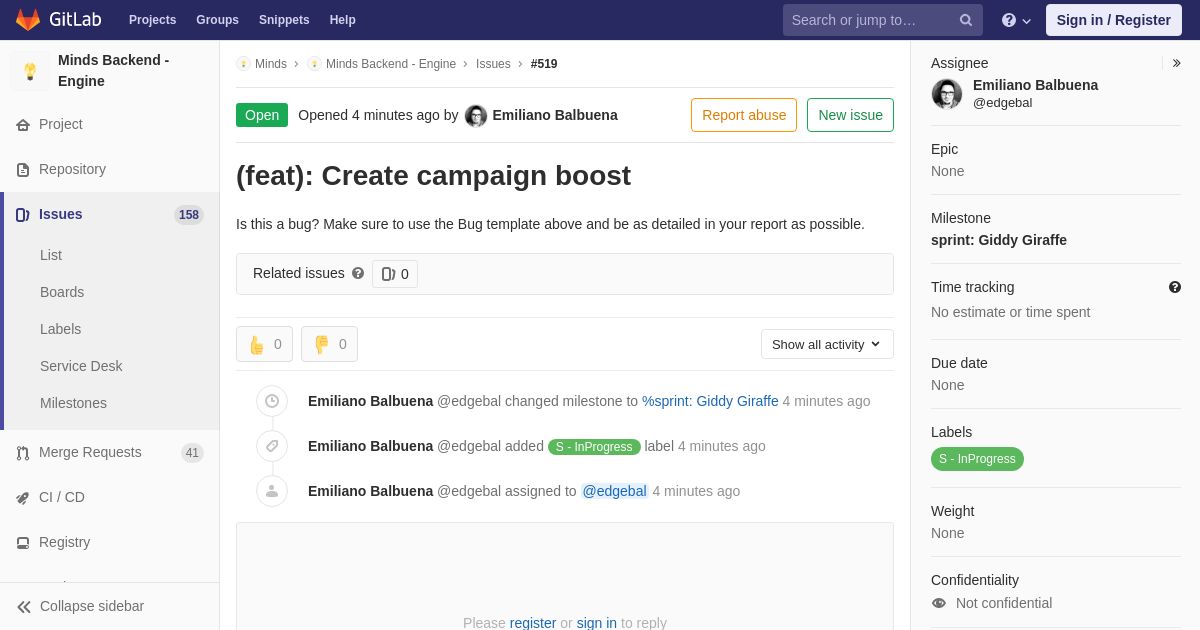Click the GitLab fox logo
Image resolution: width=1200 pixels, height=630 pixels.
coord(28,20)
